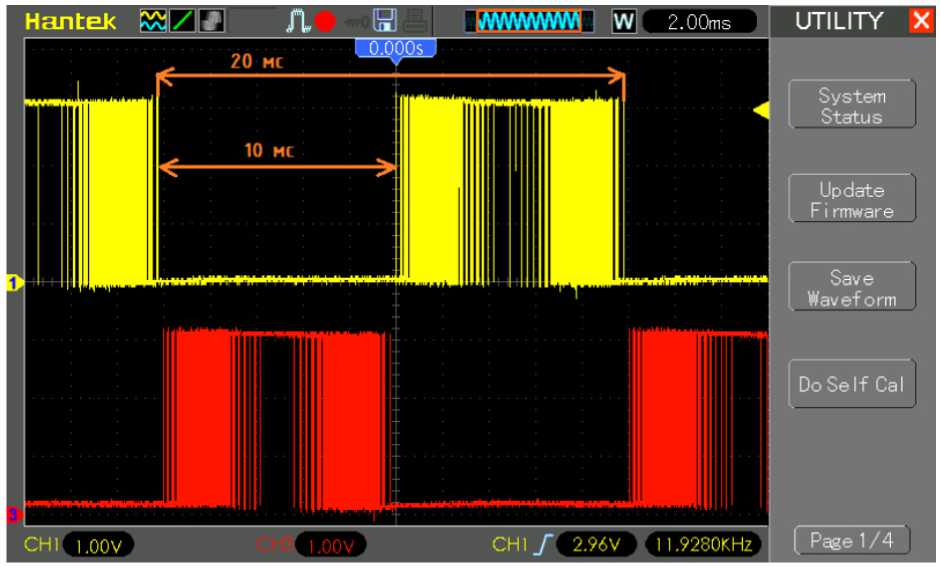This screenshot has width=940, height=567.
Task: Click the W window timebase icon
Action: coord(623,21)
